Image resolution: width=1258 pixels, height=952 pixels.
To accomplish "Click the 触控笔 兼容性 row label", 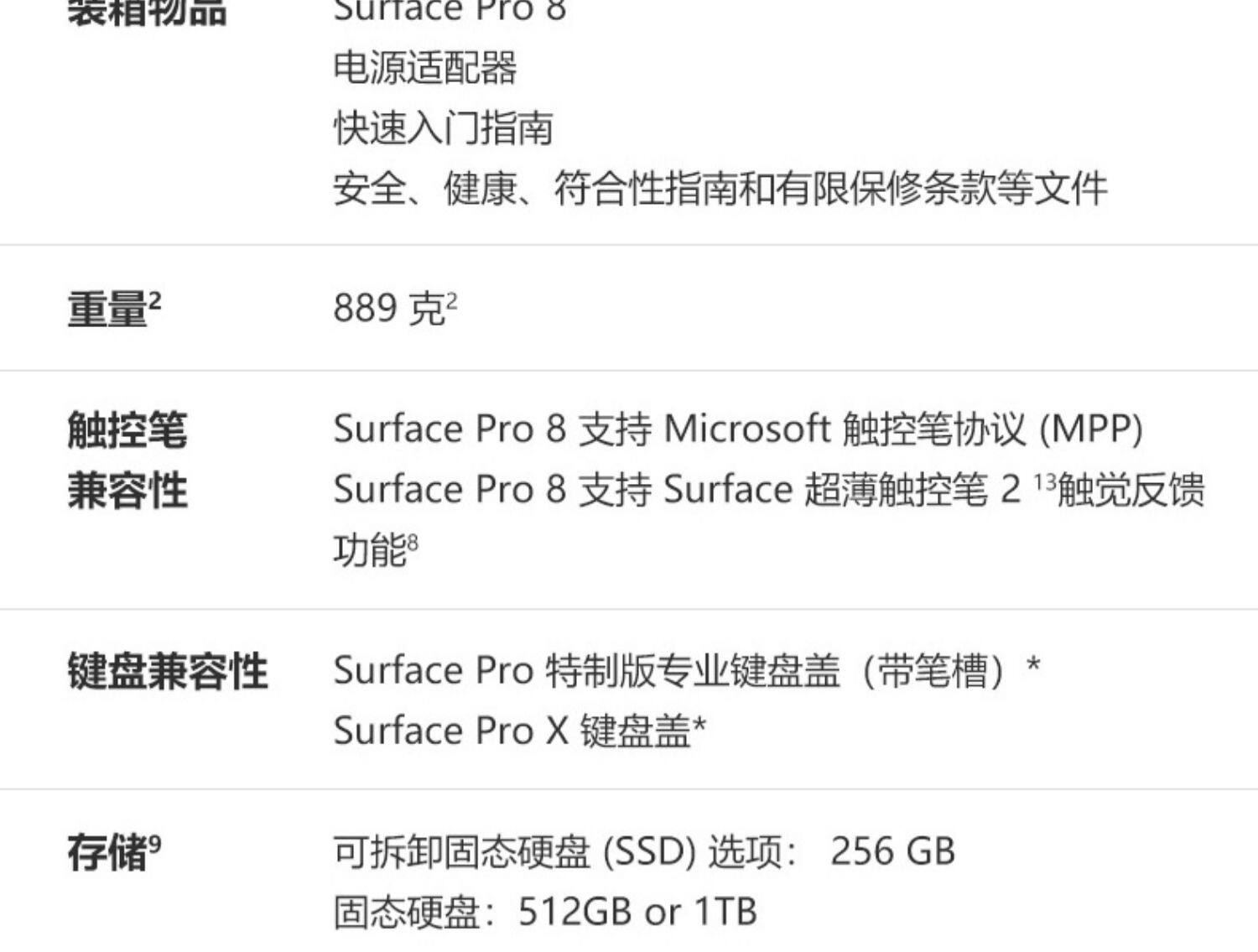I will click(x=127, y=460).
